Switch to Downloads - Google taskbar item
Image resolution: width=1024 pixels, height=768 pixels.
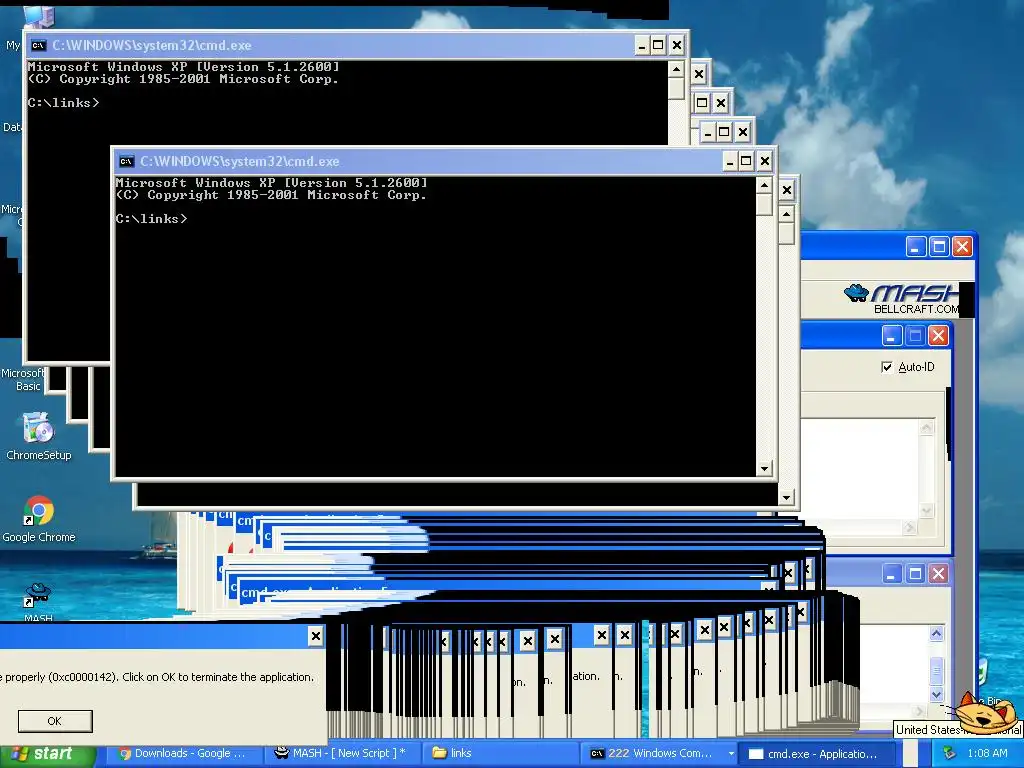coord(183,754)
